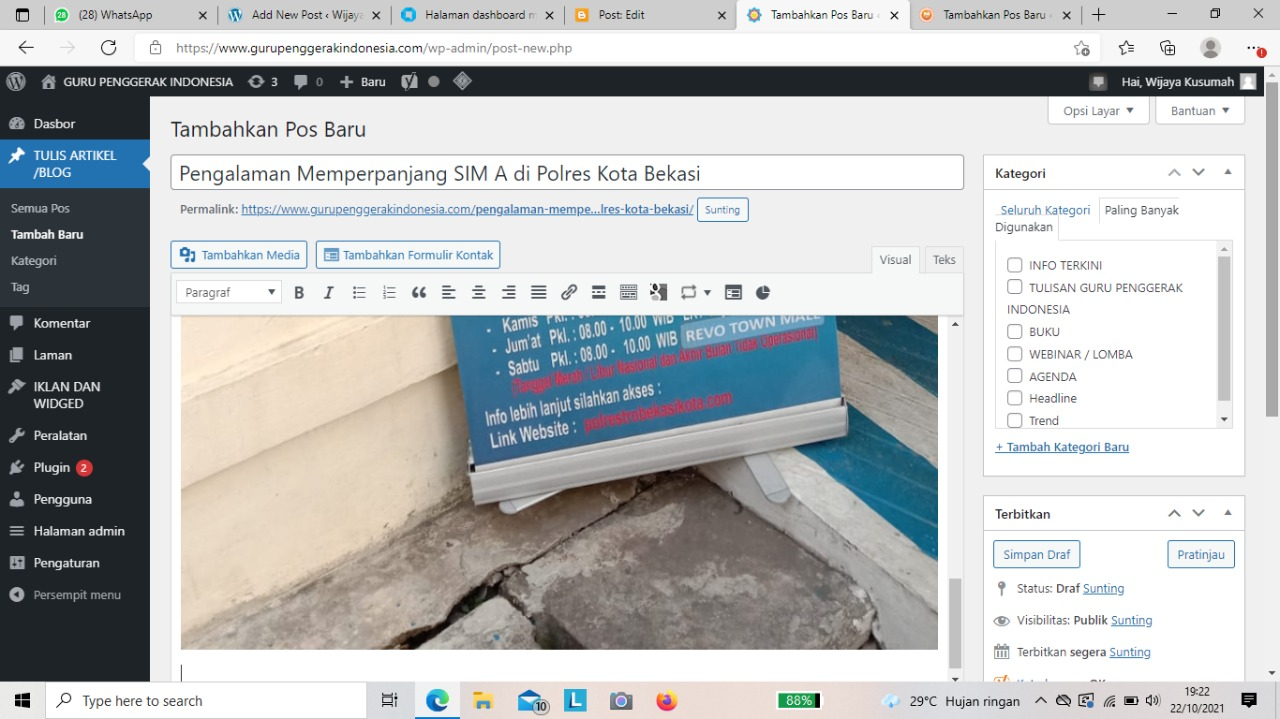Check the Headline category
The height and width of the screenshot is (719, 1280).
1014,398
